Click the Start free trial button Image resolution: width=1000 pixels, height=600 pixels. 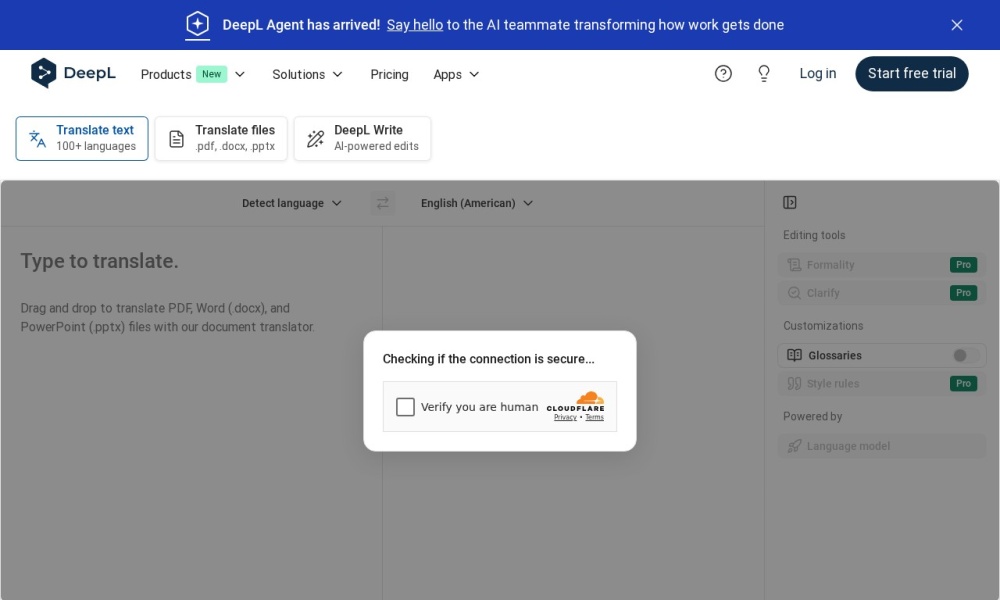tap(911, 73)
